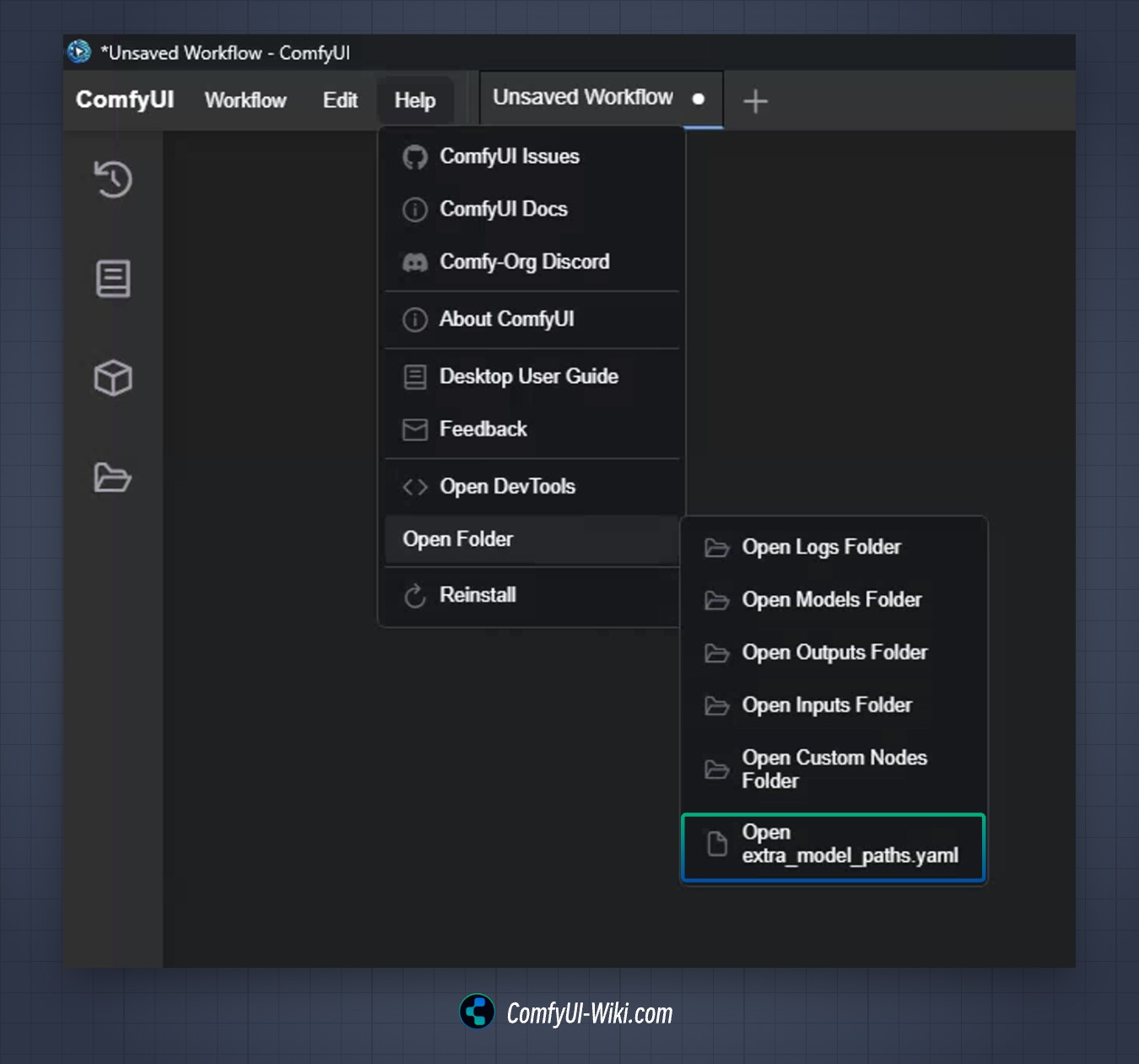Select Reinstall menu entry
This screenshot has height=1064, width=1139.
click(532, 596)
